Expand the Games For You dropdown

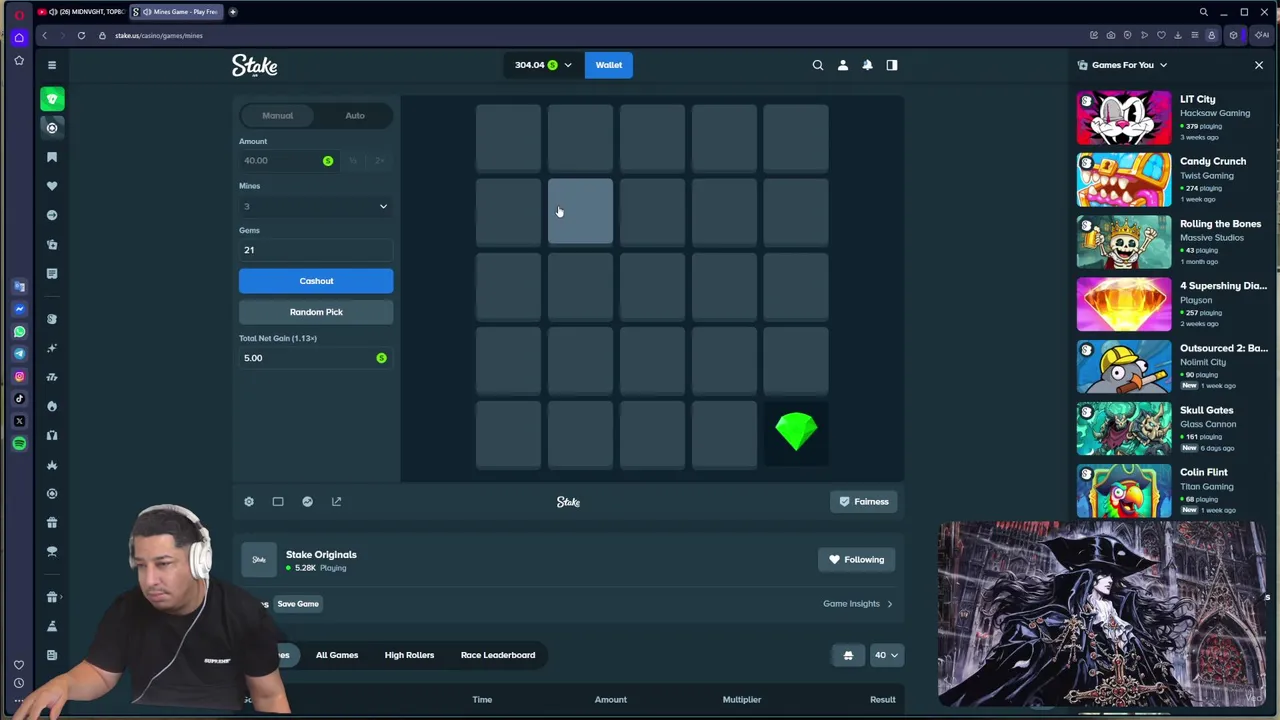click(1163, 65)
